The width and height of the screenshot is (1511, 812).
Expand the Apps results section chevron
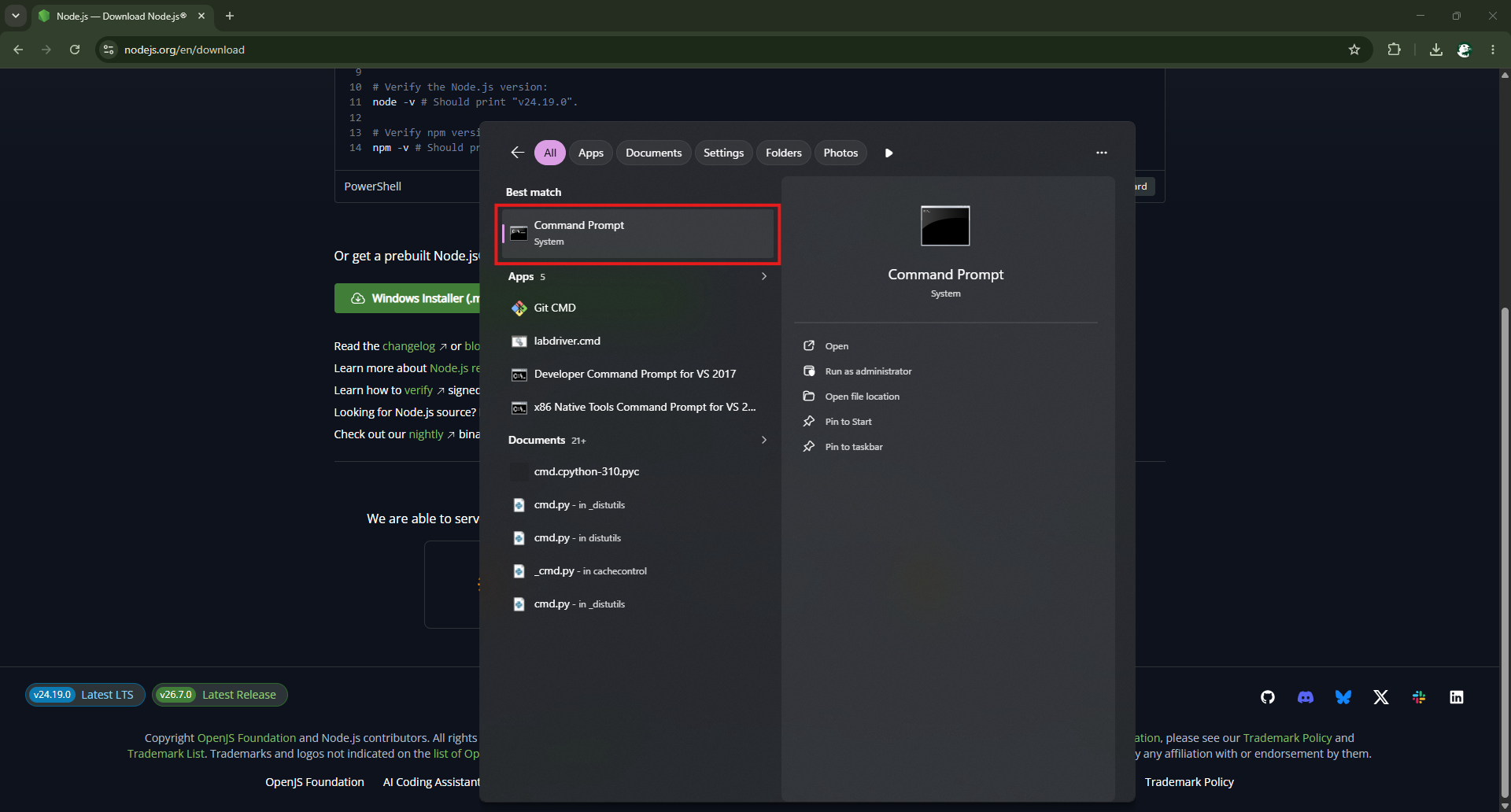[764, 276]
